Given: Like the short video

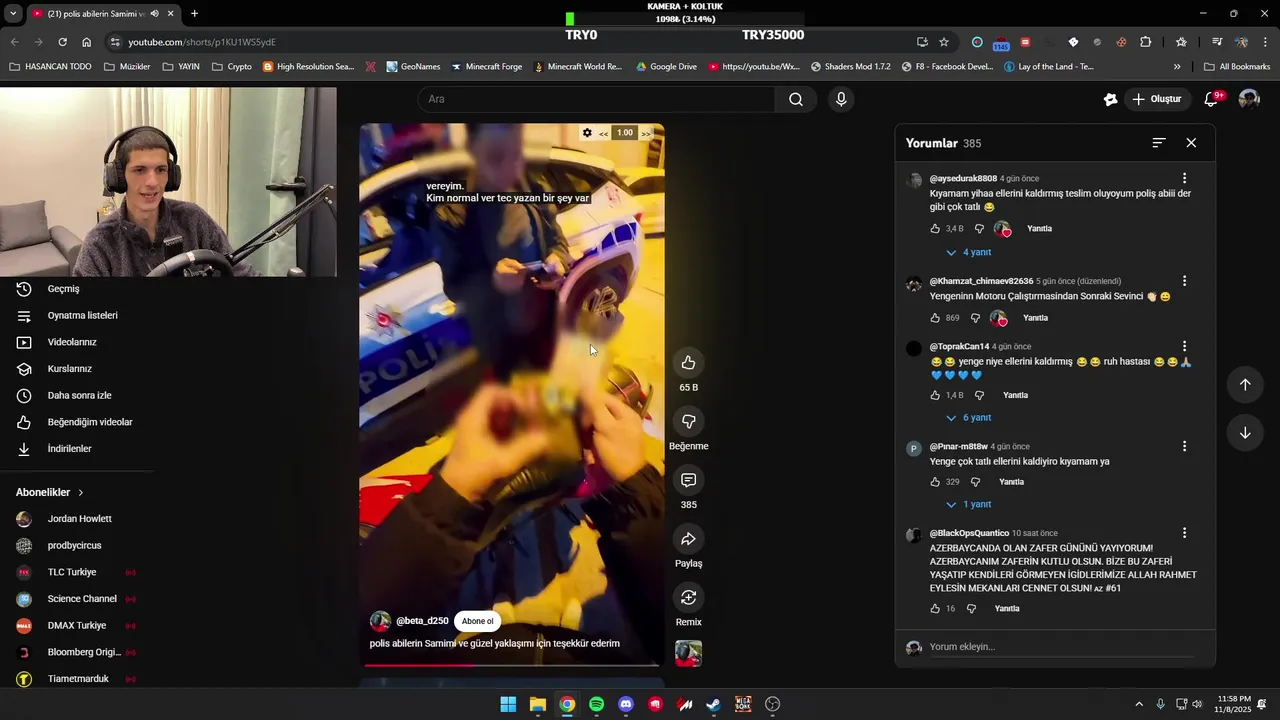Looking at the screenshot, I should pyautogui.click(x=688, y=362).
